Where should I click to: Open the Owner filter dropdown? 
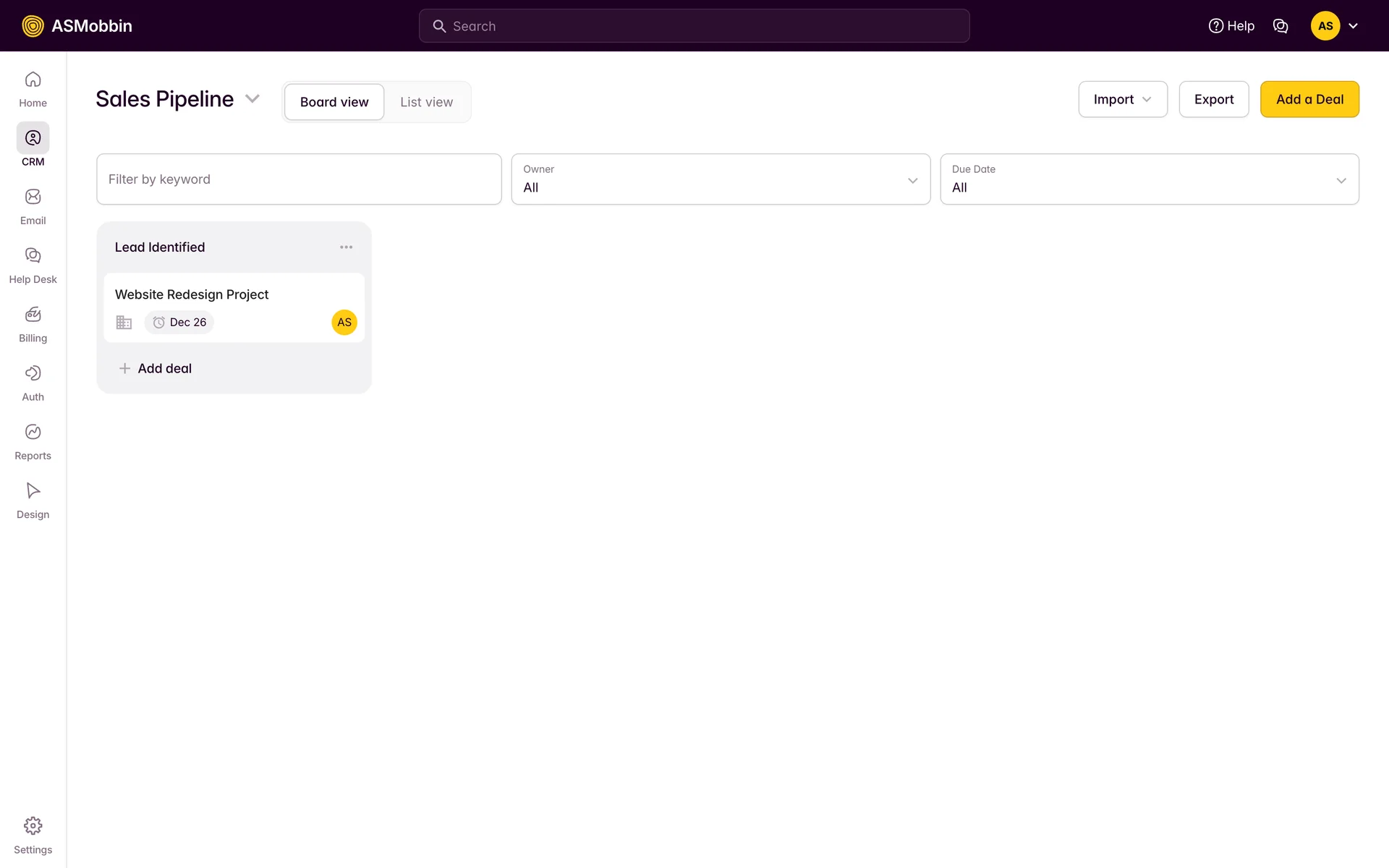[720, 179]
